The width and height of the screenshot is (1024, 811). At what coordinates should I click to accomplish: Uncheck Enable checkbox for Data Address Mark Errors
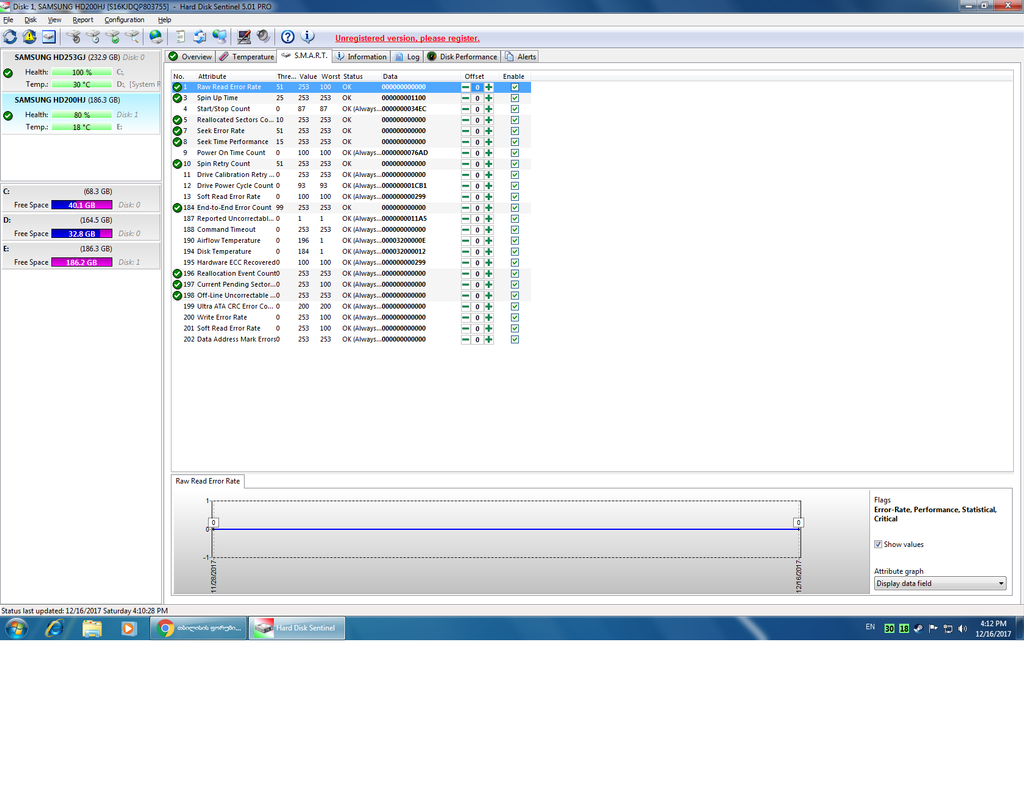[x=515, y=340]
